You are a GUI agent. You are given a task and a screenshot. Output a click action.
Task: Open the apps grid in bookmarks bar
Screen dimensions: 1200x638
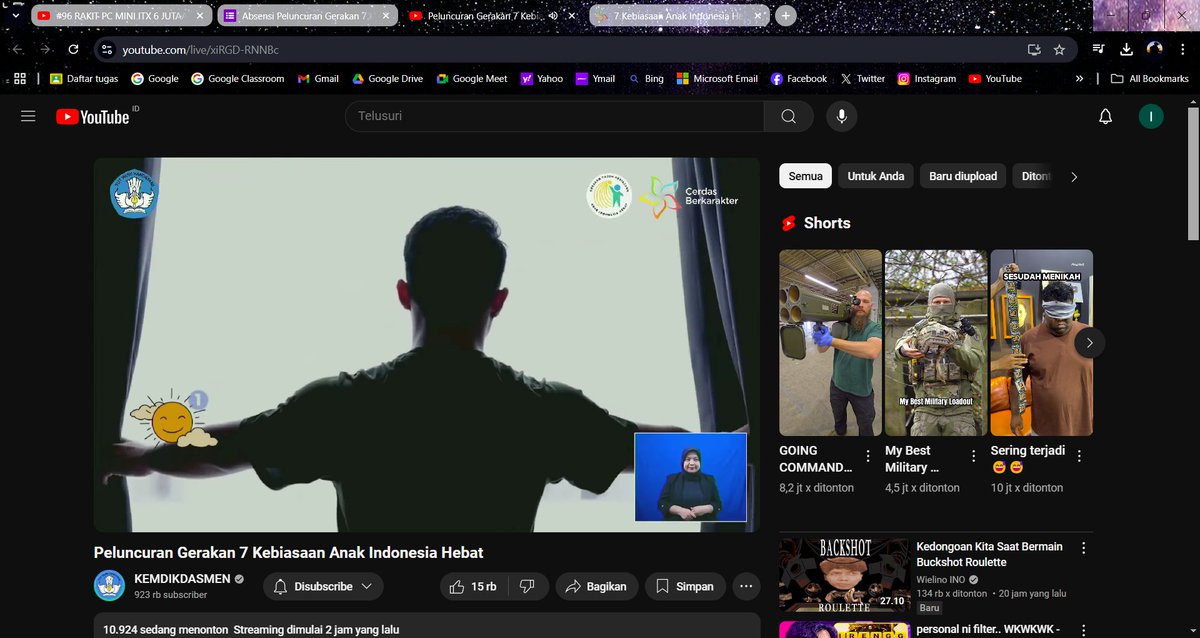click(20, 78)
